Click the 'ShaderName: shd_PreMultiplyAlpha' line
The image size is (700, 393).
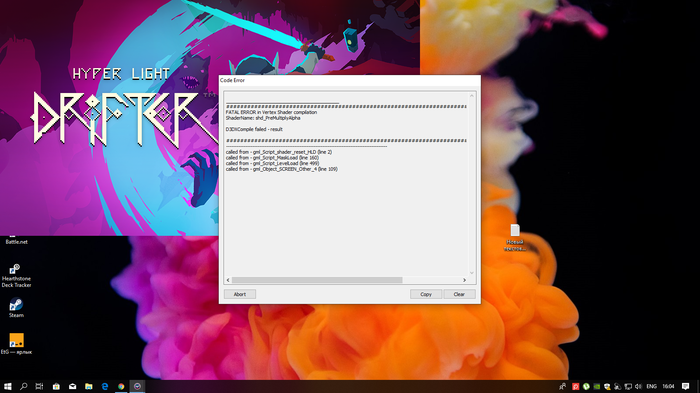263,118
